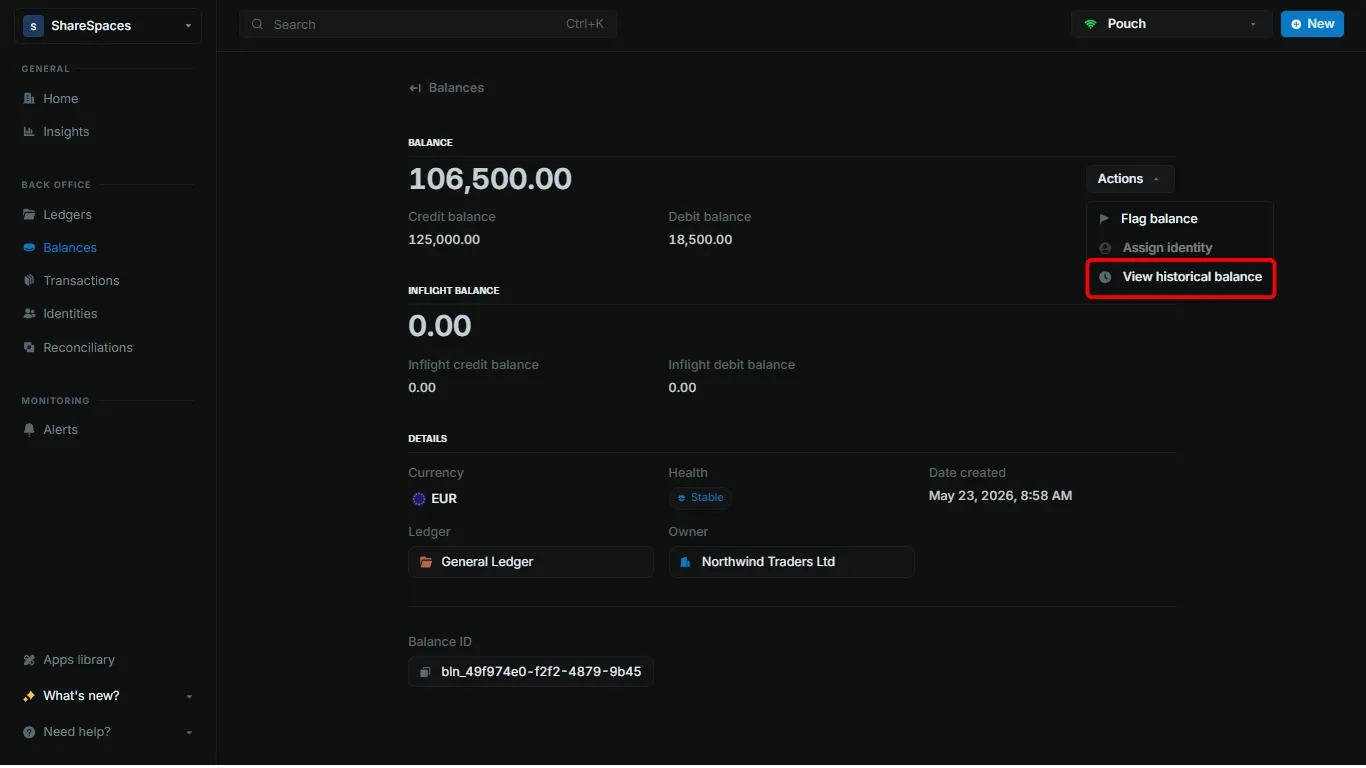Open the Pouch environment dropdown

(1172, 24)
